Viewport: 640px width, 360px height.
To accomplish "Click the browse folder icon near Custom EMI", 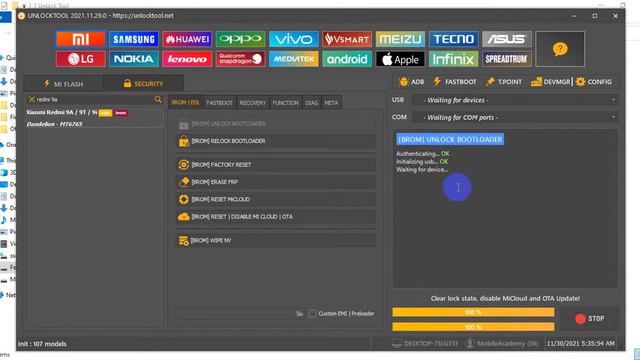I will coord(299,313).
